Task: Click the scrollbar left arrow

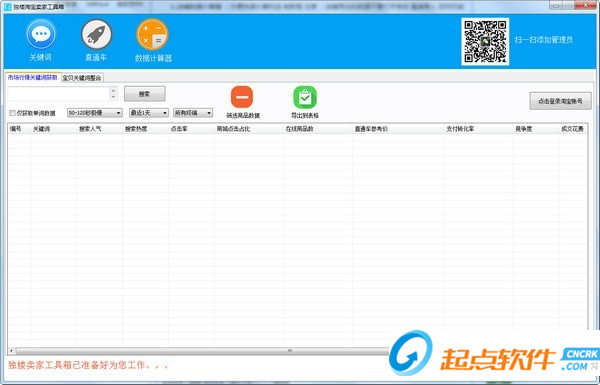Action: coord(11,351)
